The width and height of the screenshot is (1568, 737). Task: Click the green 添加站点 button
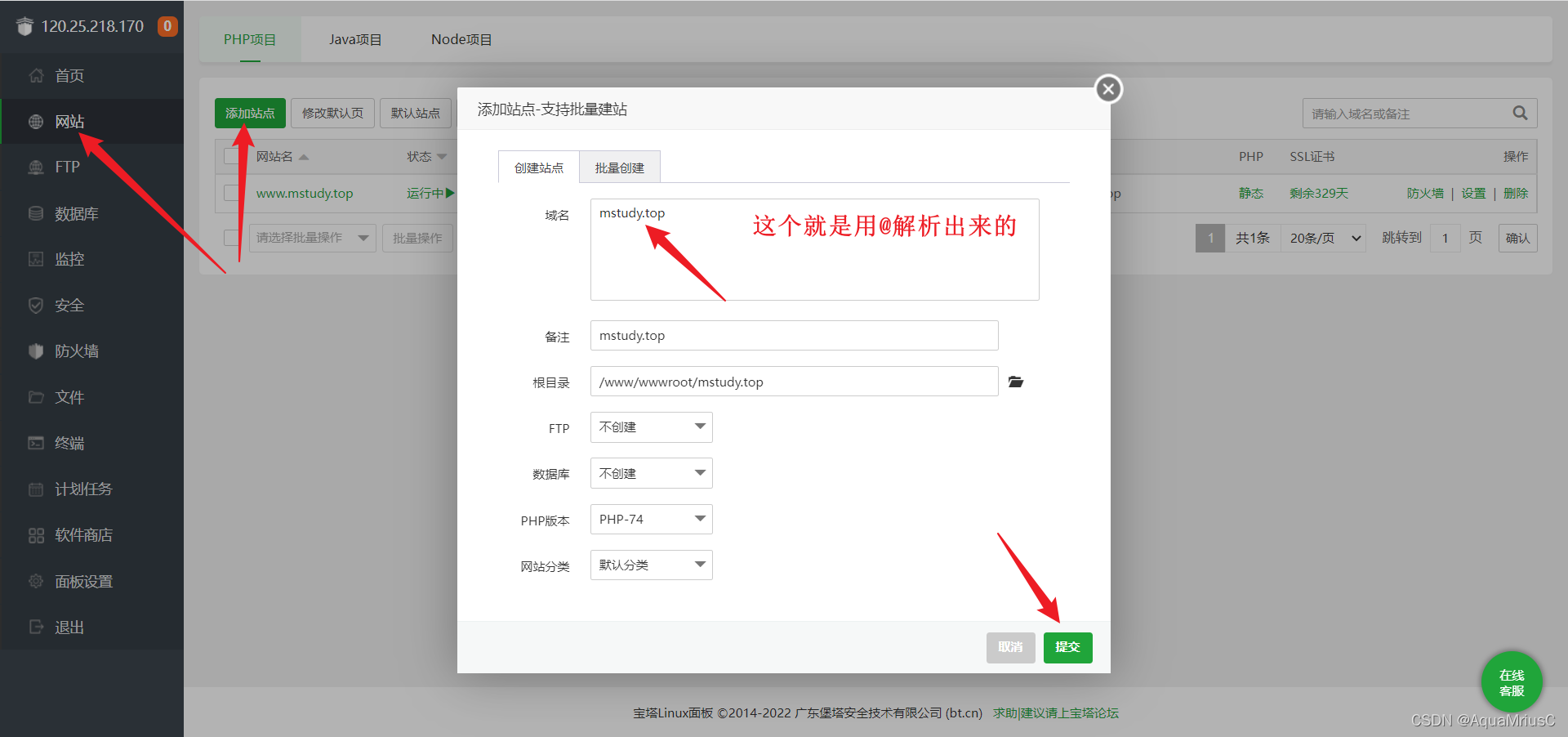pyautogui.click(x=250, y=113)
